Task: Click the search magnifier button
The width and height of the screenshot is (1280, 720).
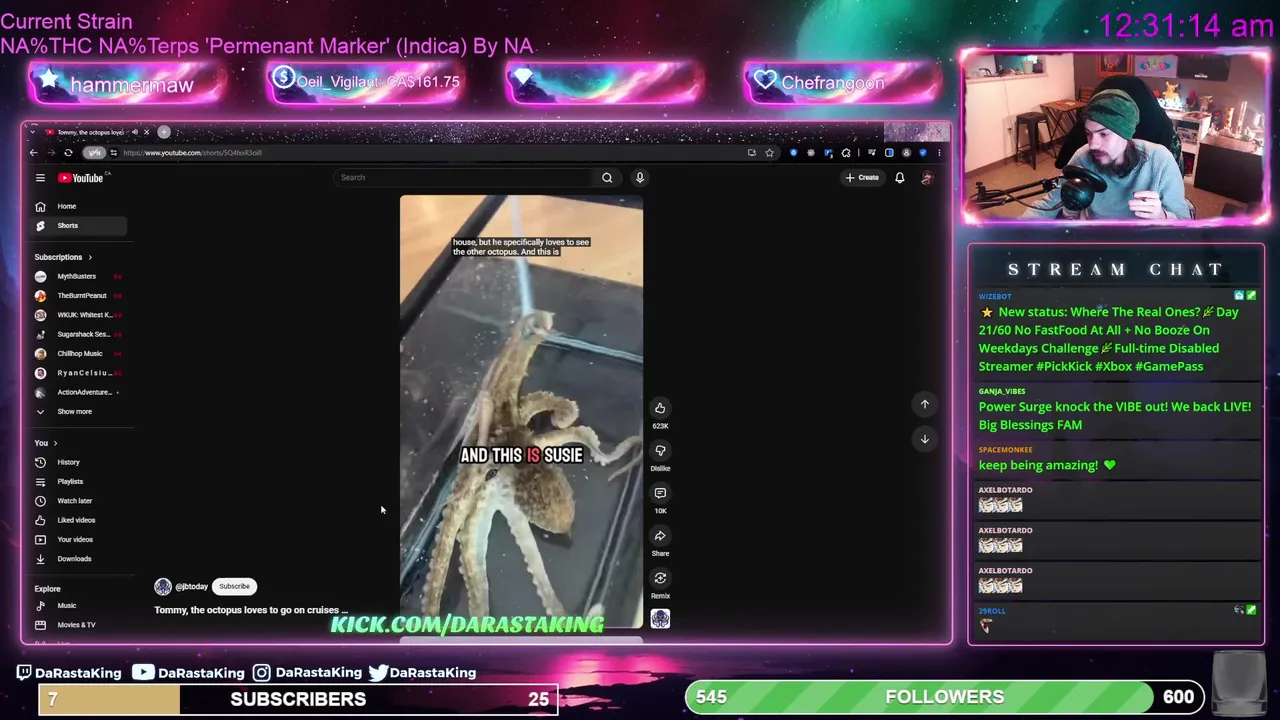Action: pos(607,178)
